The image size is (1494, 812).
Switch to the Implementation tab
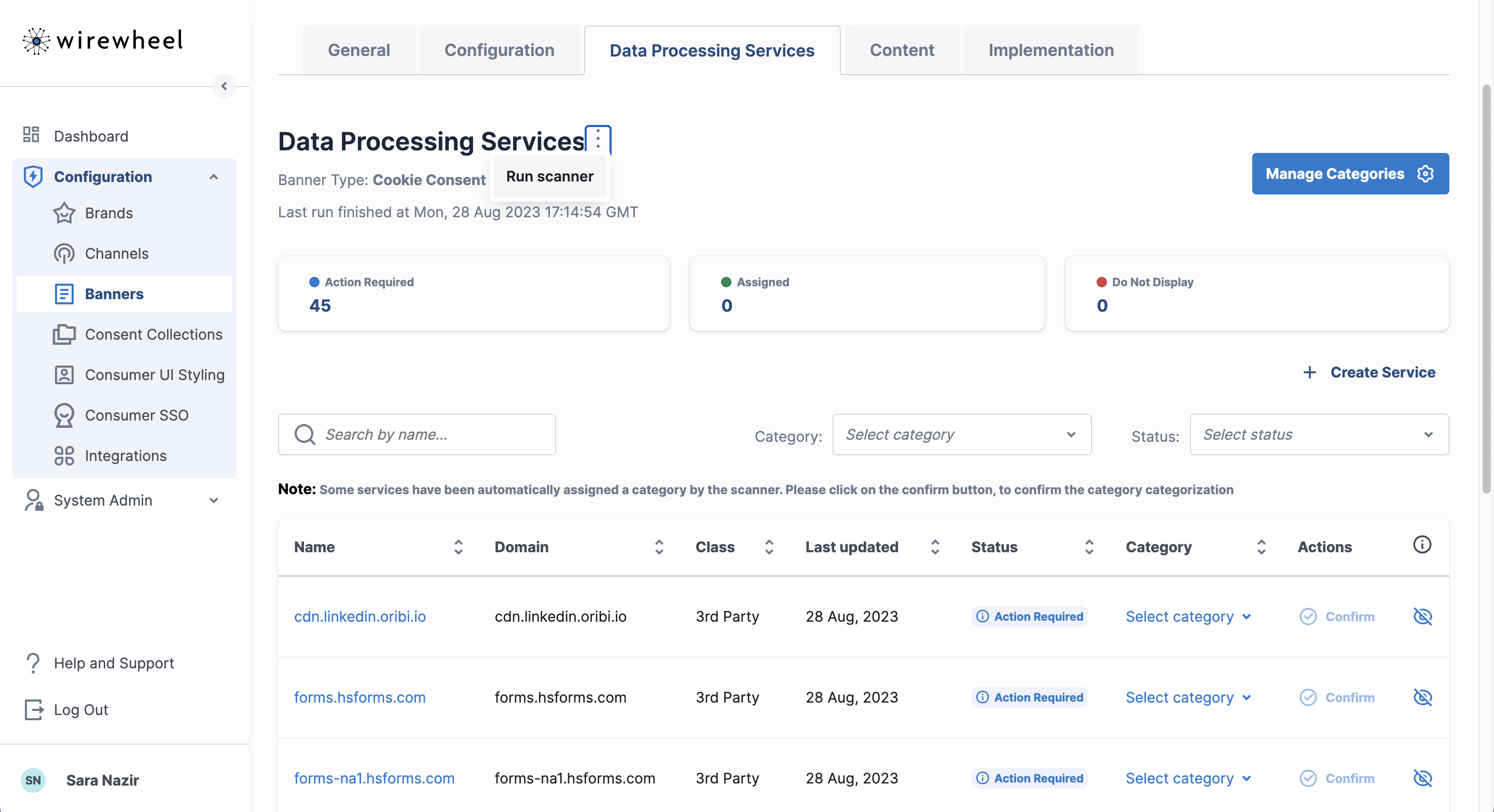[x=1051, y=50]
